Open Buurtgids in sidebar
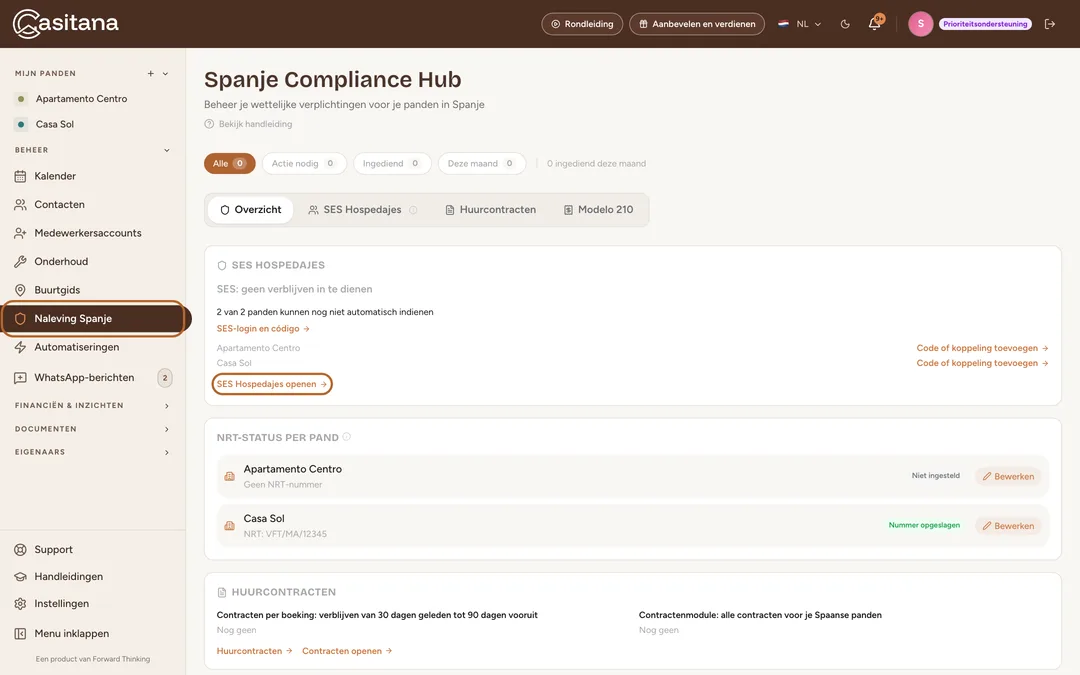Image resolution: width=1080 pixels, height=675 pixels. click(57, 290)
